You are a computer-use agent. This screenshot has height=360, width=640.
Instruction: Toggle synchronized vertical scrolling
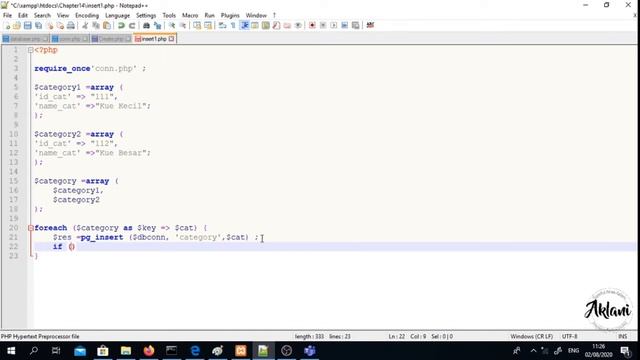click(197, 26)
